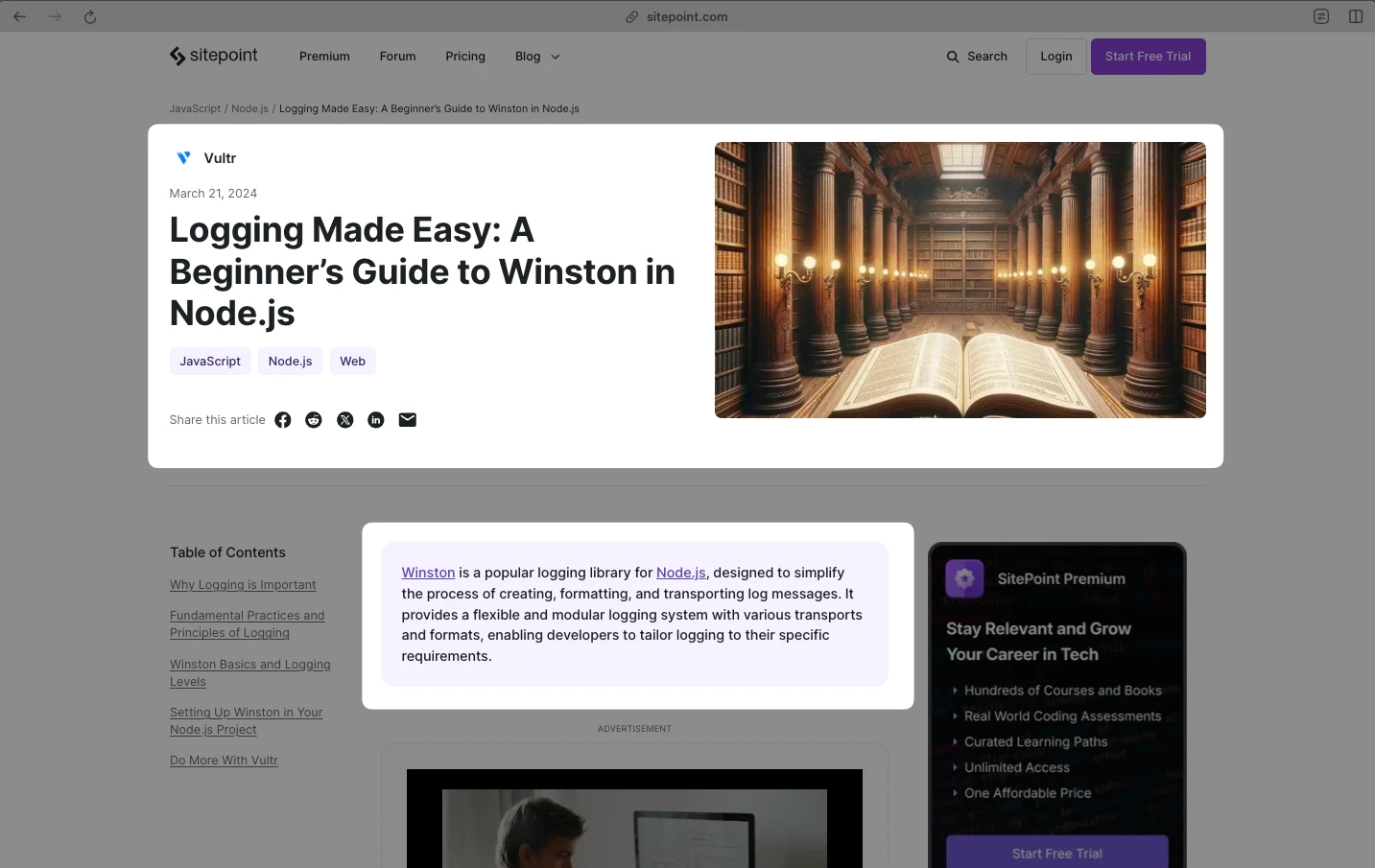Select the JavaScript tag

(x=210, y=361)
